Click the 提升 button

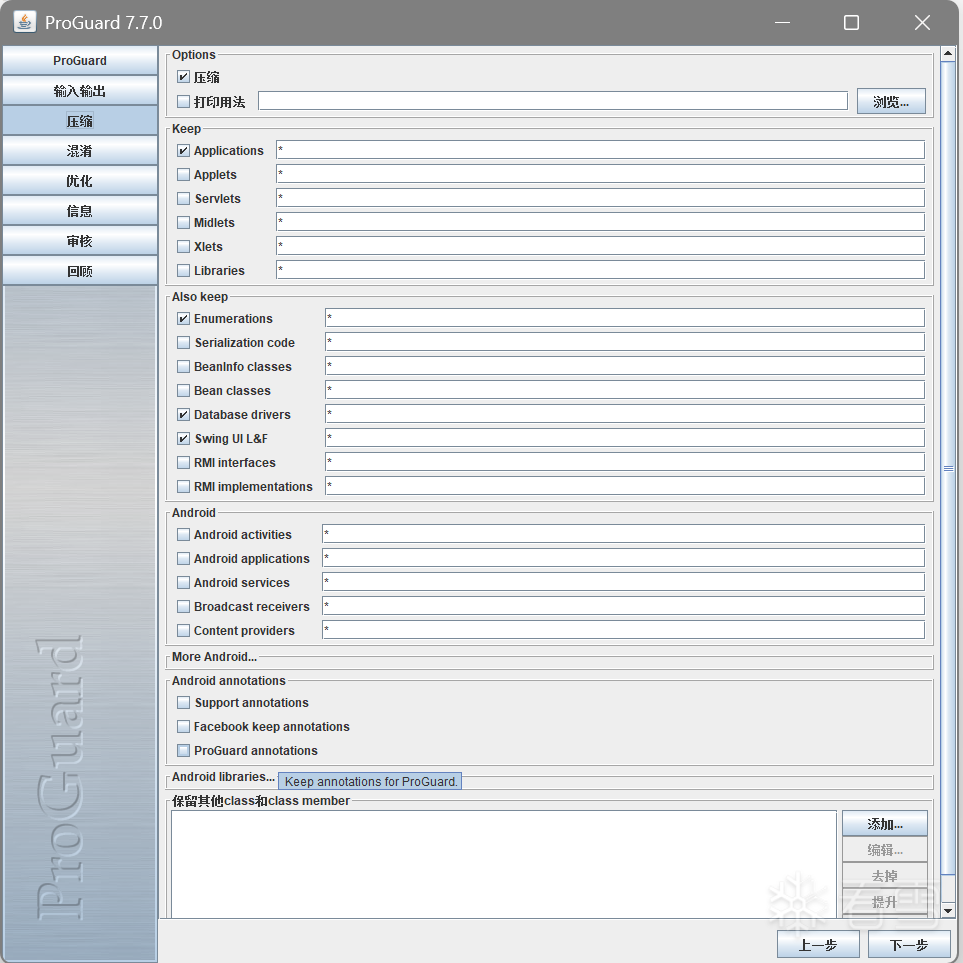885,902
